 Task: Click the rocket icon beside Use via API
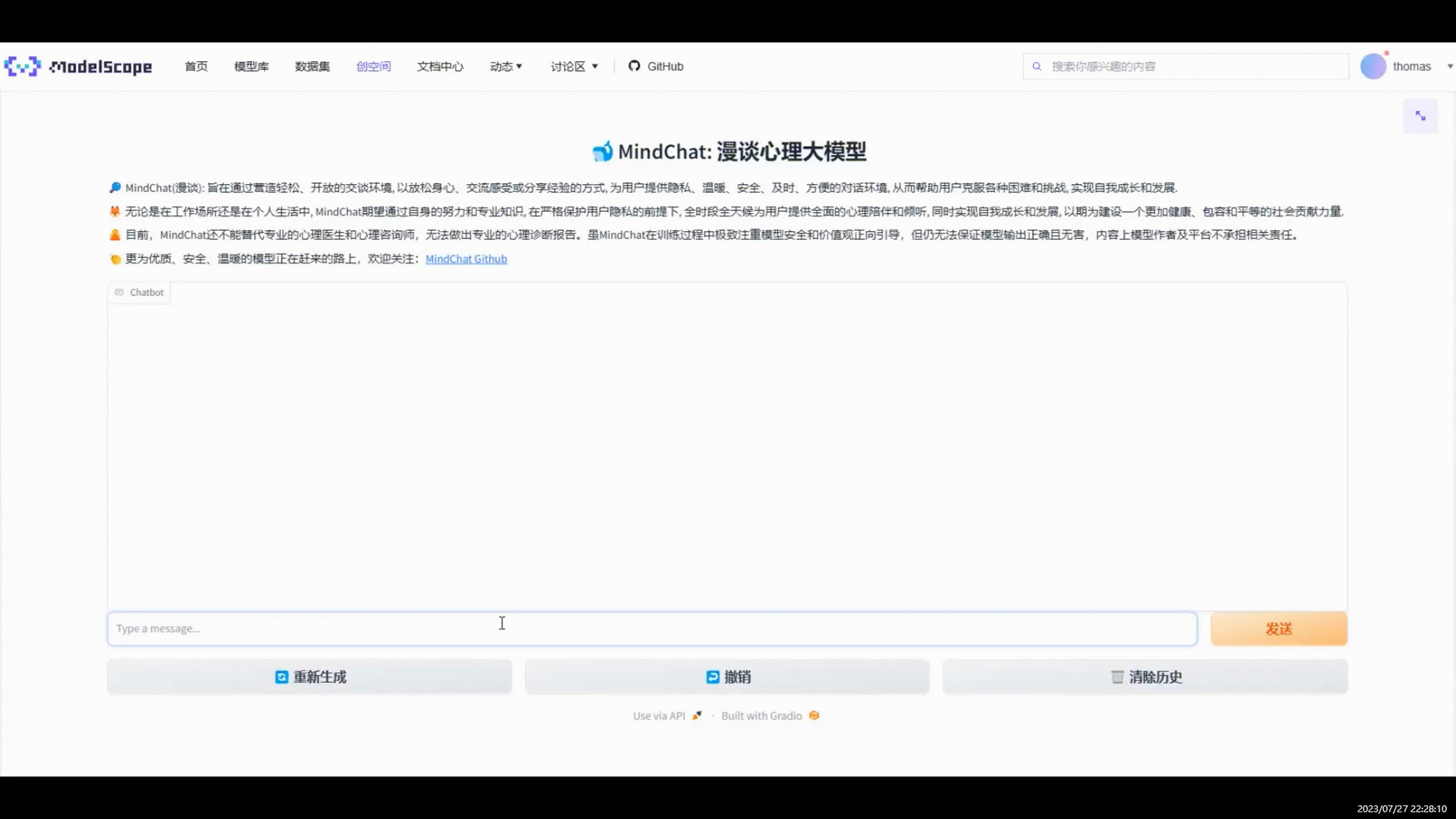coord(697,715)
